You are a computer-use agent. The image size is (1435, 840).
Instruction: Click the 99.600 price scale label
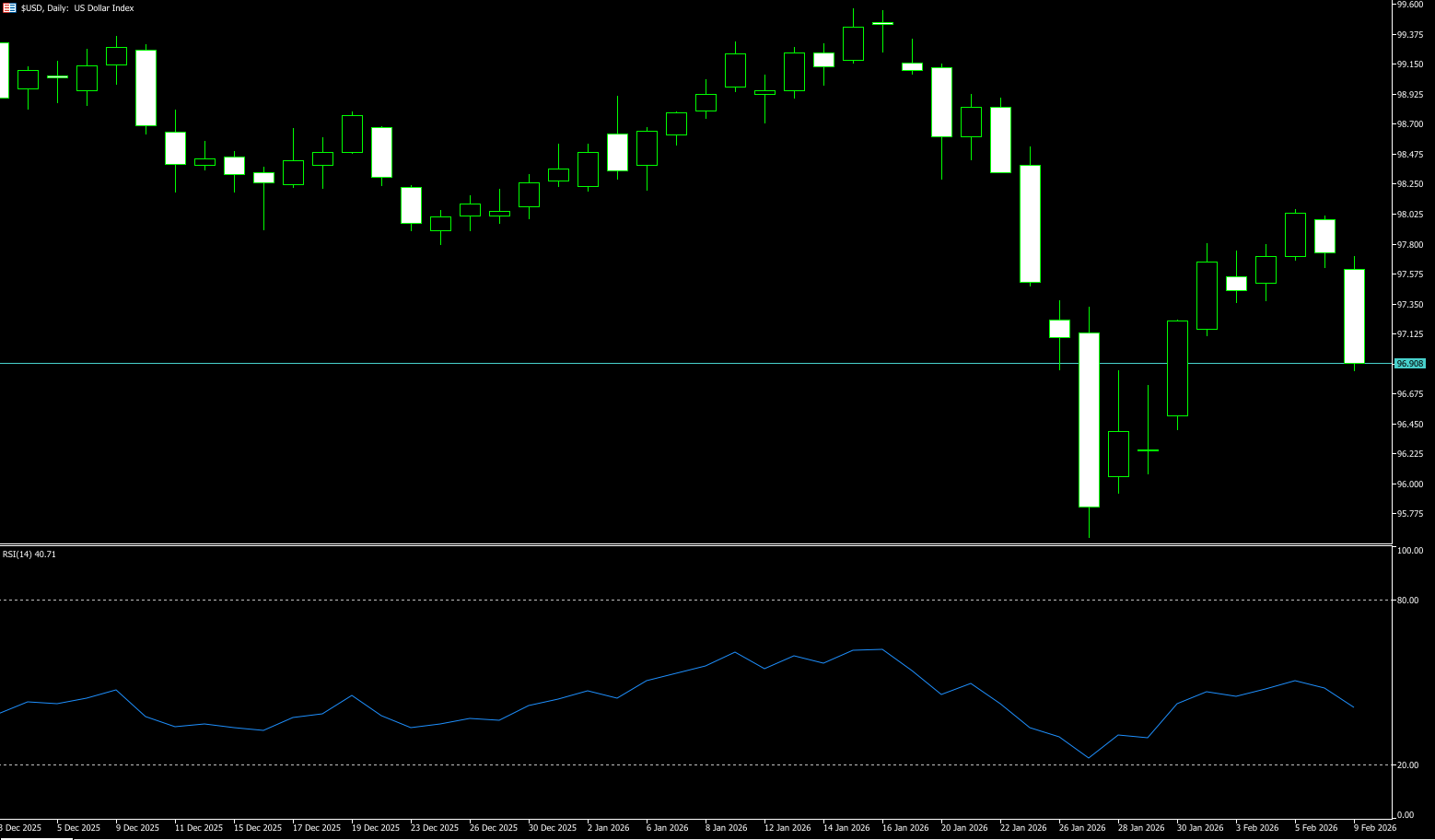1410,5
